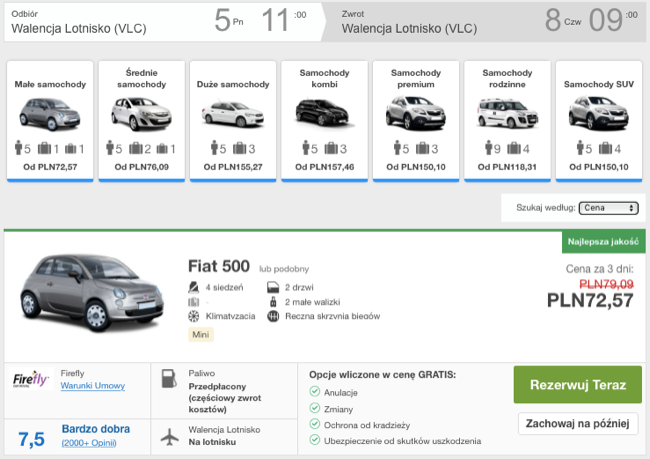Viewport: 650px width, 459px height.
Task: Click the snowflake Klimatyzacja icon
Action: [193, 316]
